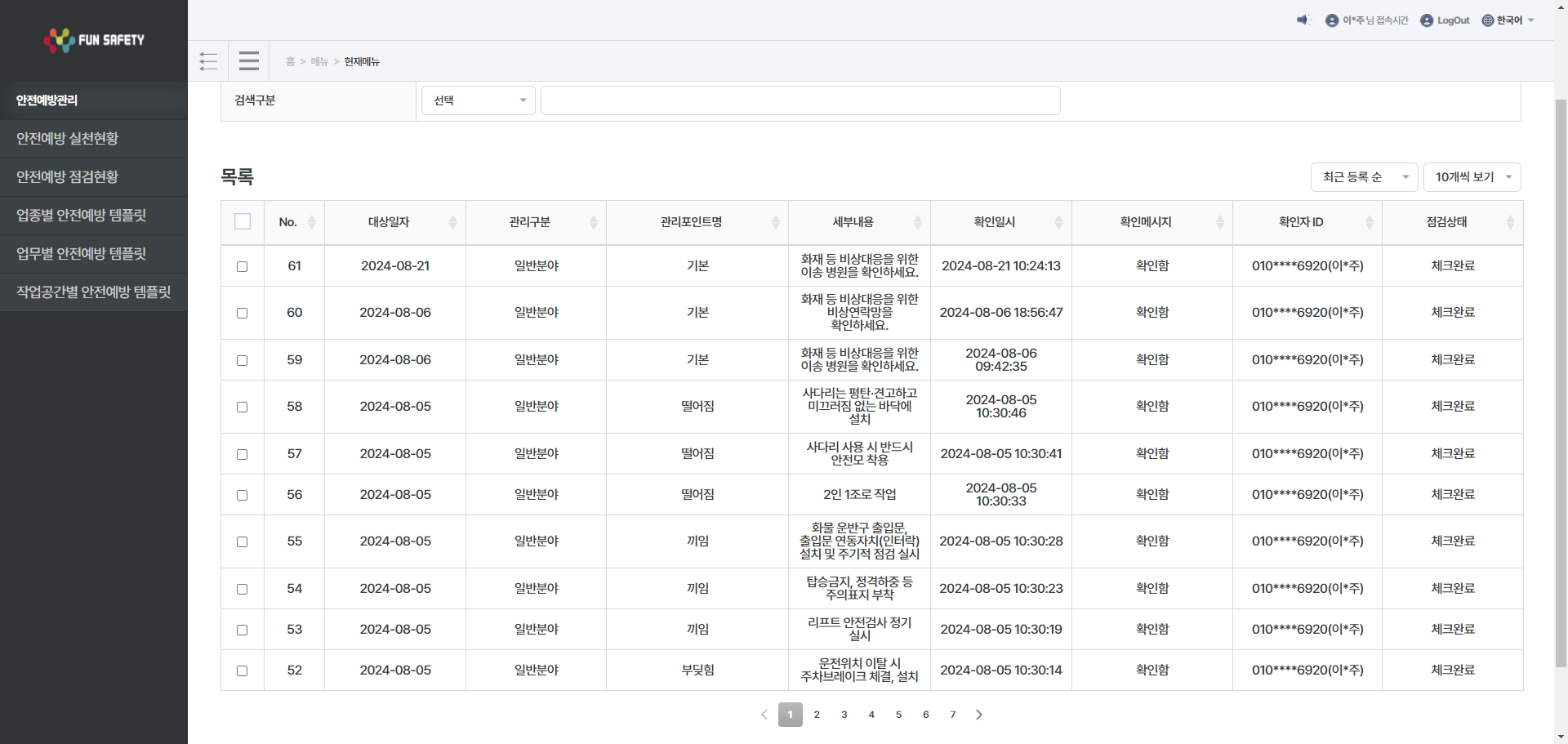The width and height of the screenshot is (1568, 744).
Task: Select the 안전예방관리 sidebar header
Action: [x=94, y=100]
